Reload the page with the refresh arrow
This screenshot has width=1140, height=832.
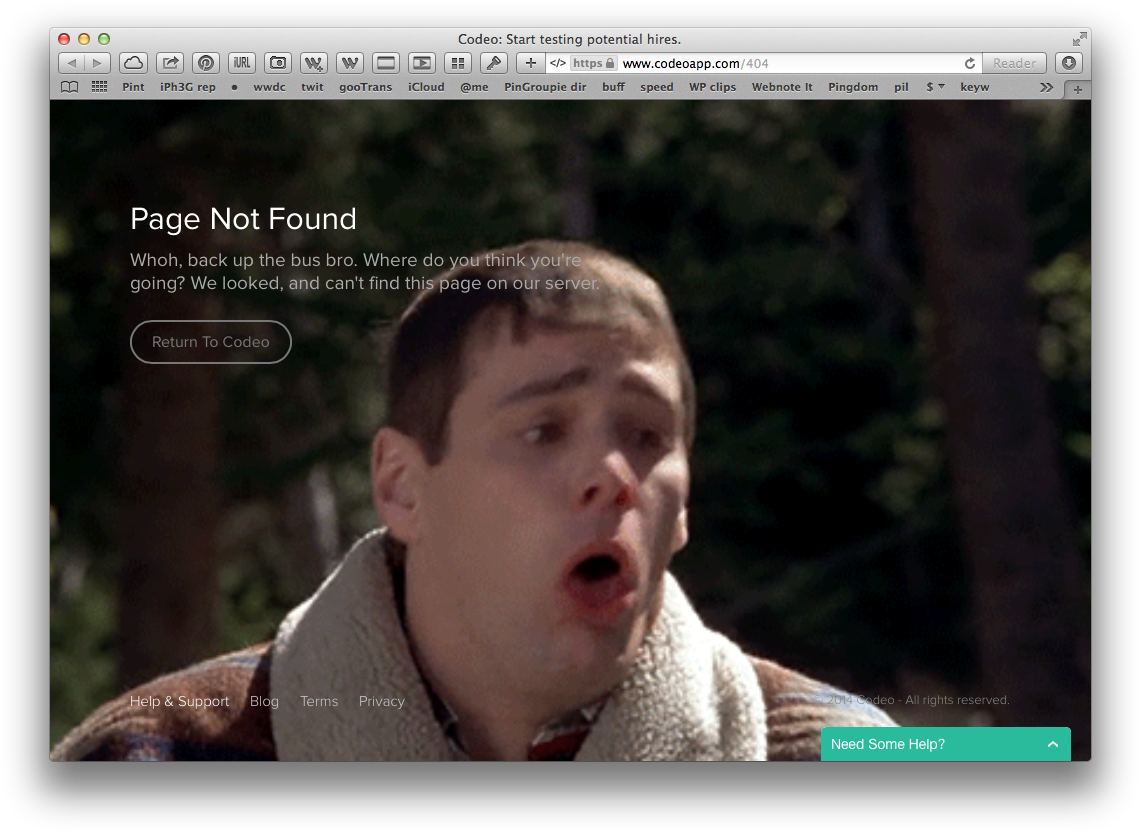click(x=968, y=62)
